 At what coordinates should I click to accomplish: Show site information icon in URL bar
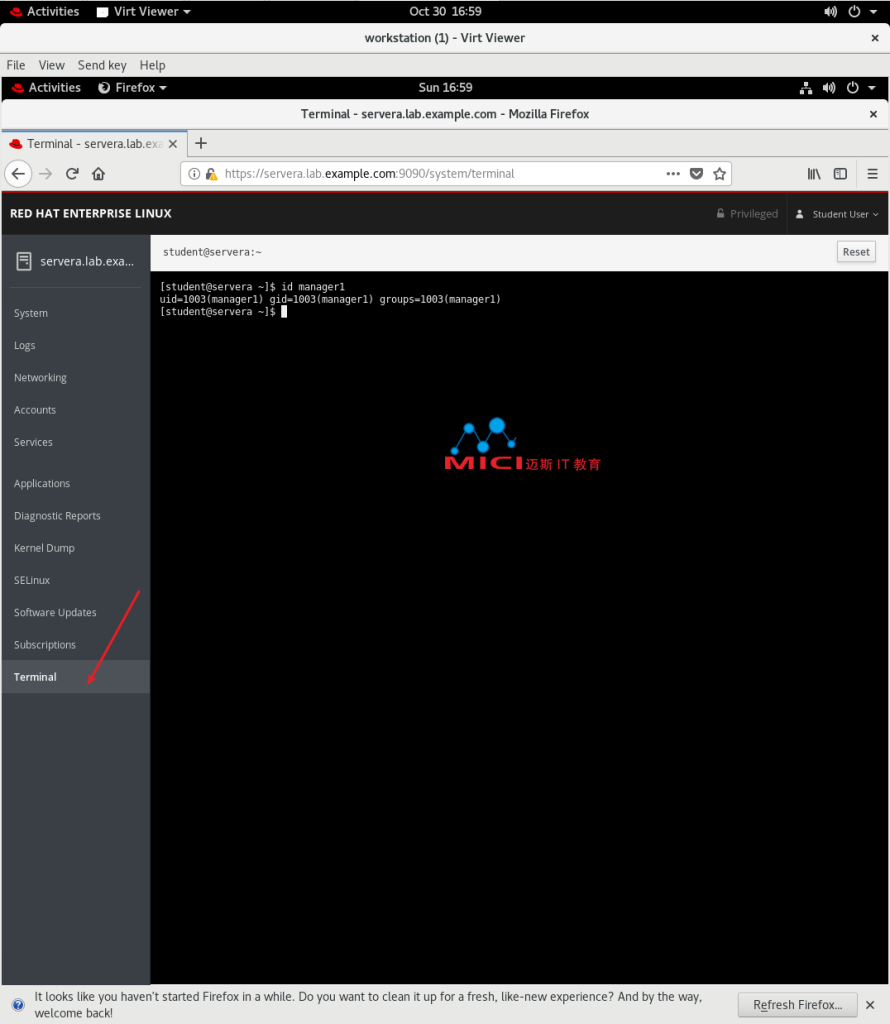pos(194,174)
